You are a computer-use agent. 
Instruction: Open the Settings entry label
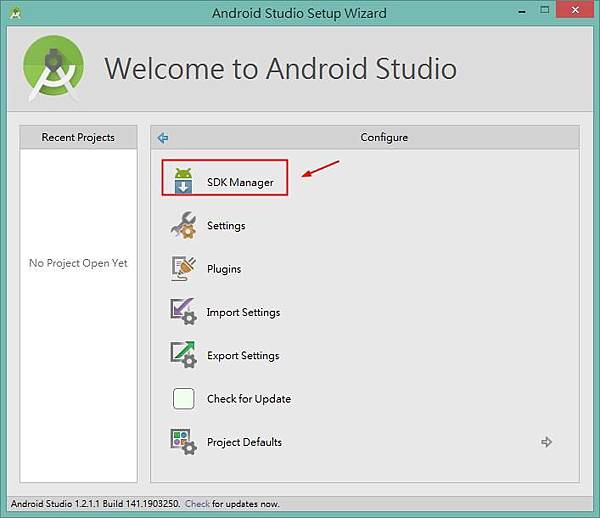226,226
